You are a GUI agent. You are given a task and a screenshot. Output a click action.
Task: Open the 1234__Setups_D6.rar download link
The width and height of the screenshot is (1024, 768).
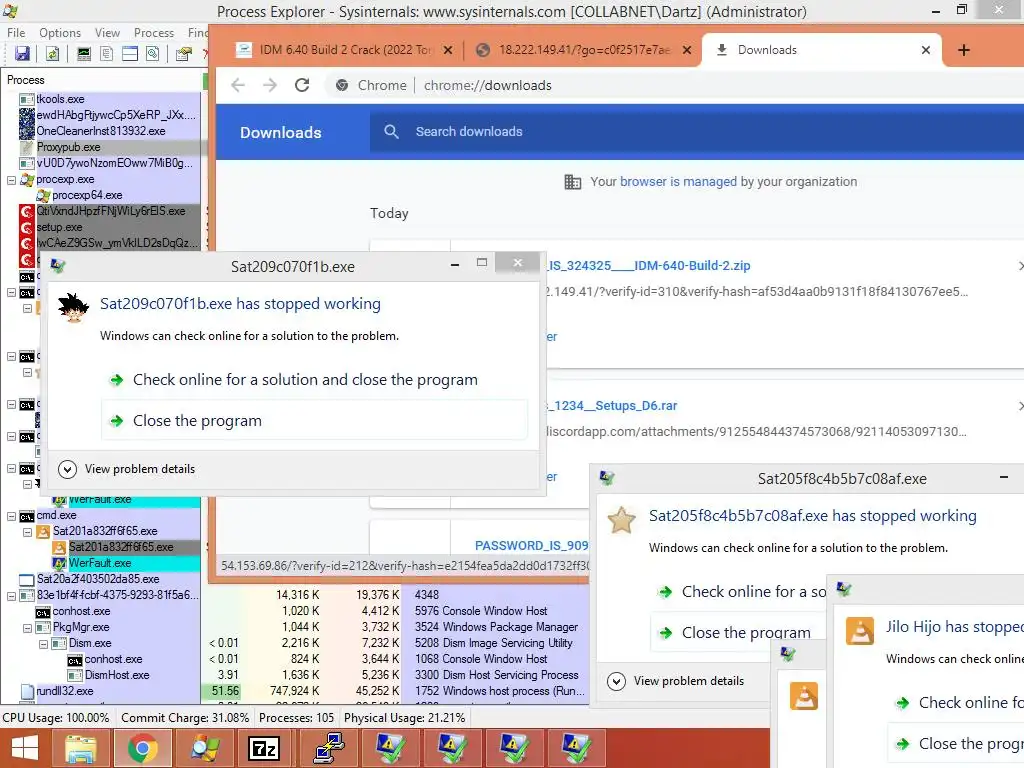[x=613, y=406]
